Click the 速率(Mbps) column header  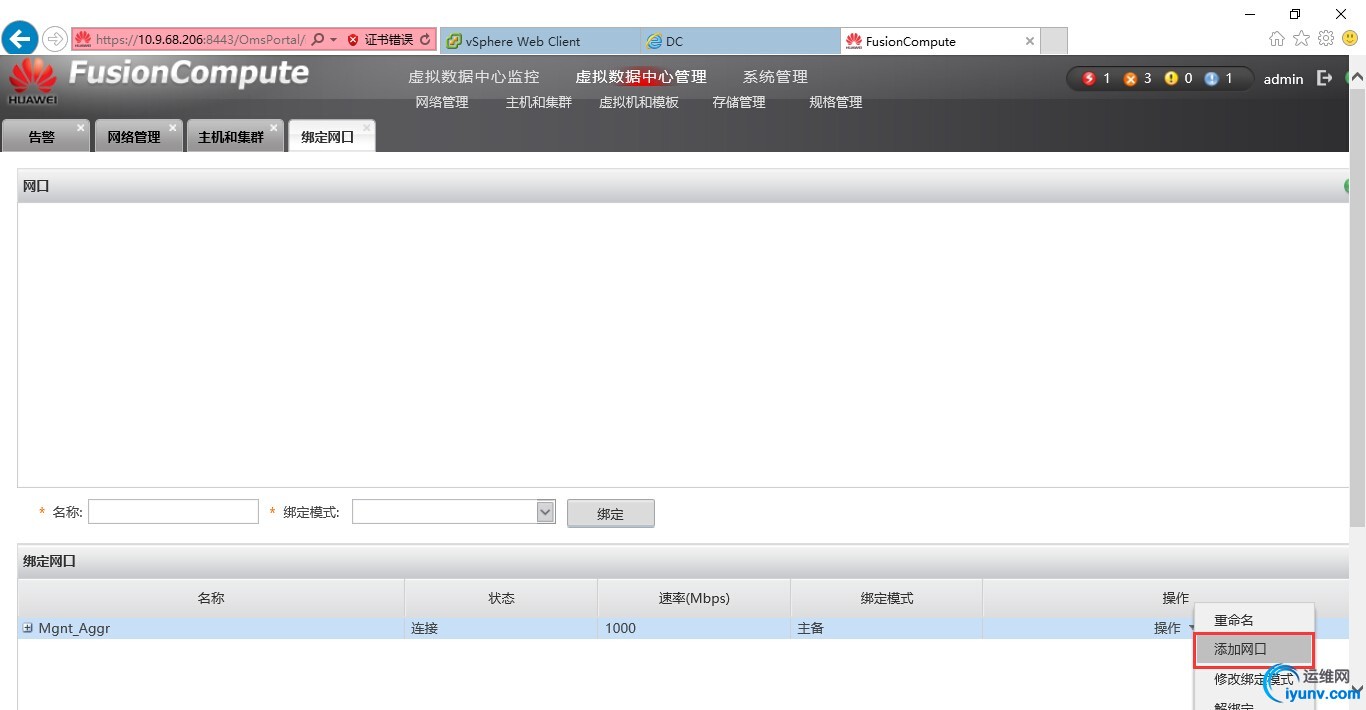[x=694, y=598]
